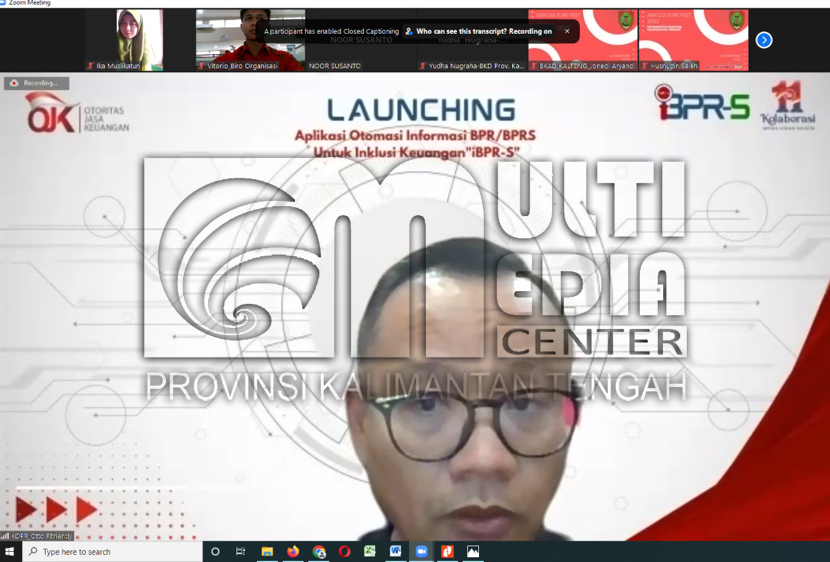Select Yudha Nugraha-BKD participant tile
The width and height of the screenshot is (830, 562).
(x=472, y=40)
